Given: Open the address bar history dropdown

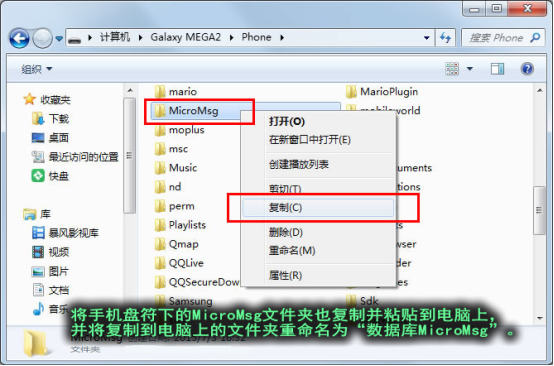Looking at the screenshot, I should [426, 37].
